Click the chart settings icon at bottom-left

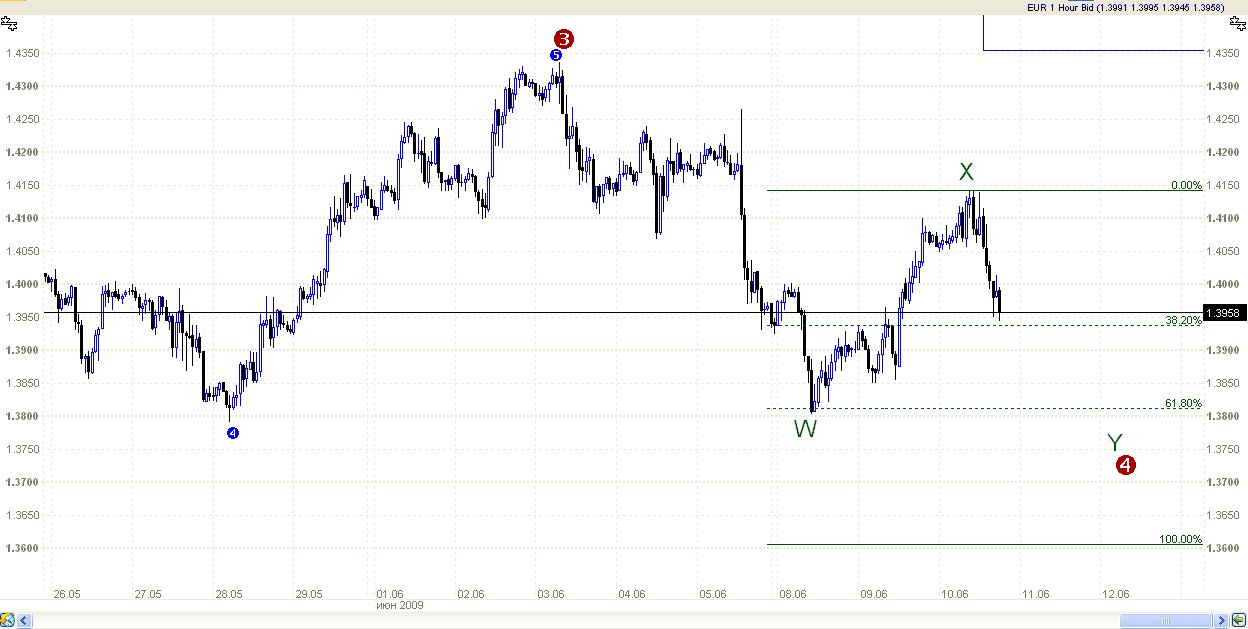pyautogui.click(x=7, y=619)
